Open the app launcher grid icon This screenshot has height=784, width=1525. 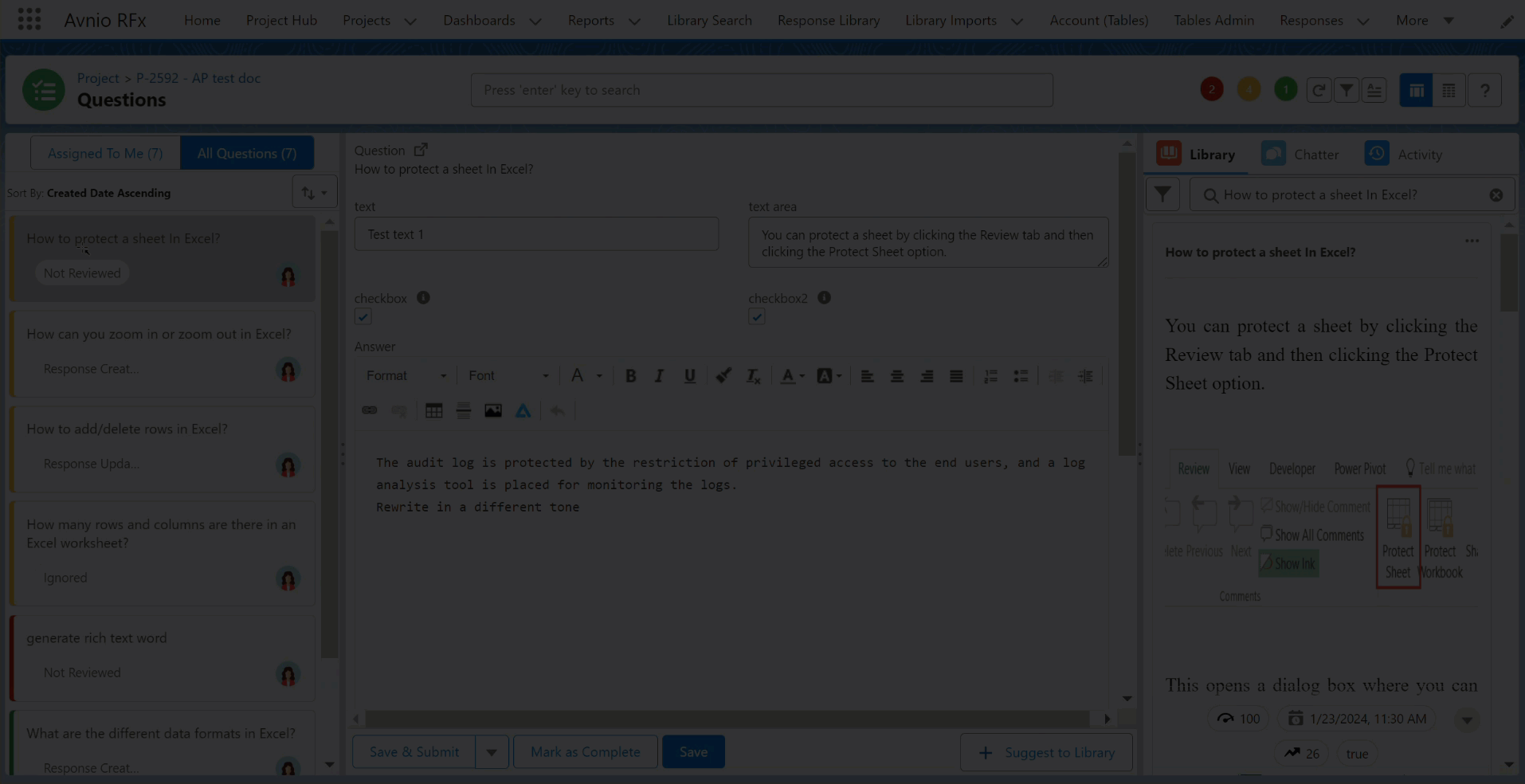[x=29, y=20]
